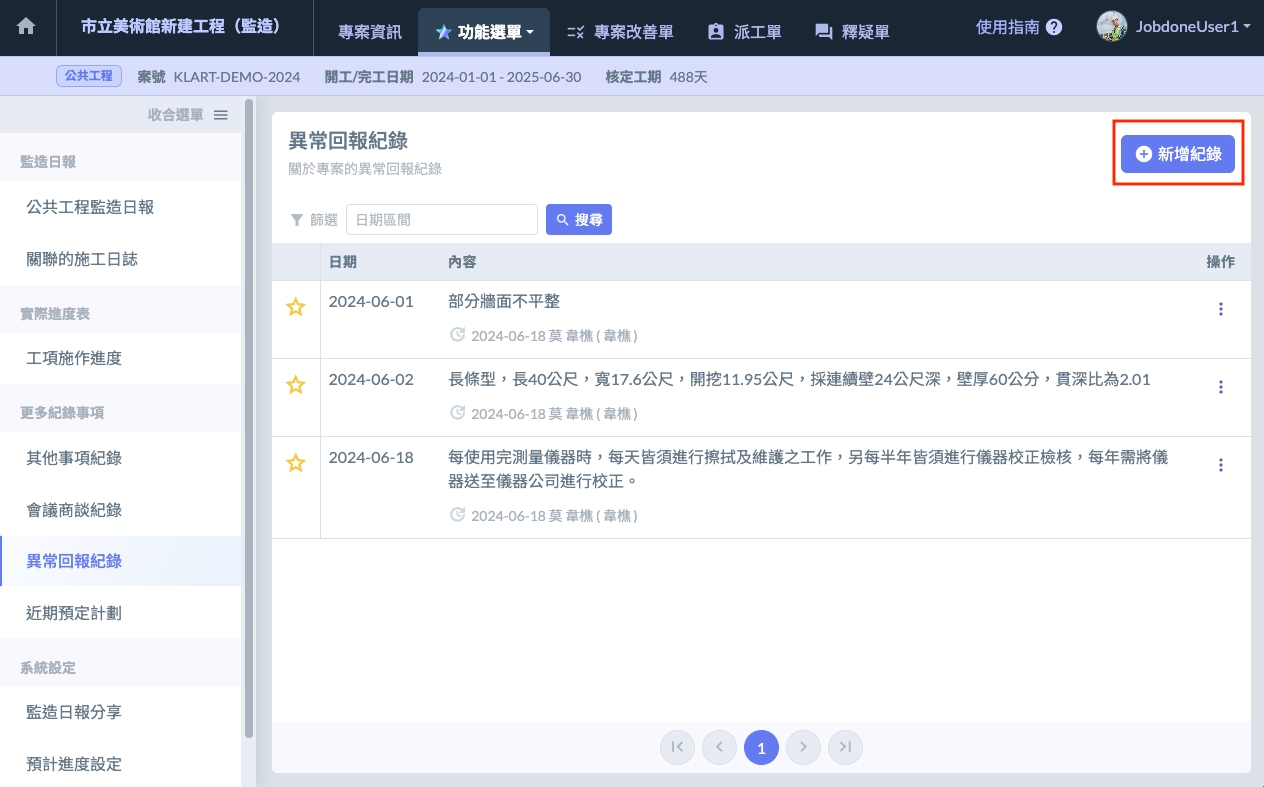Viewport: 1264px width, 787px height.
Task: Collapse the sidebar using the hamburger icon
Action: 221,115
